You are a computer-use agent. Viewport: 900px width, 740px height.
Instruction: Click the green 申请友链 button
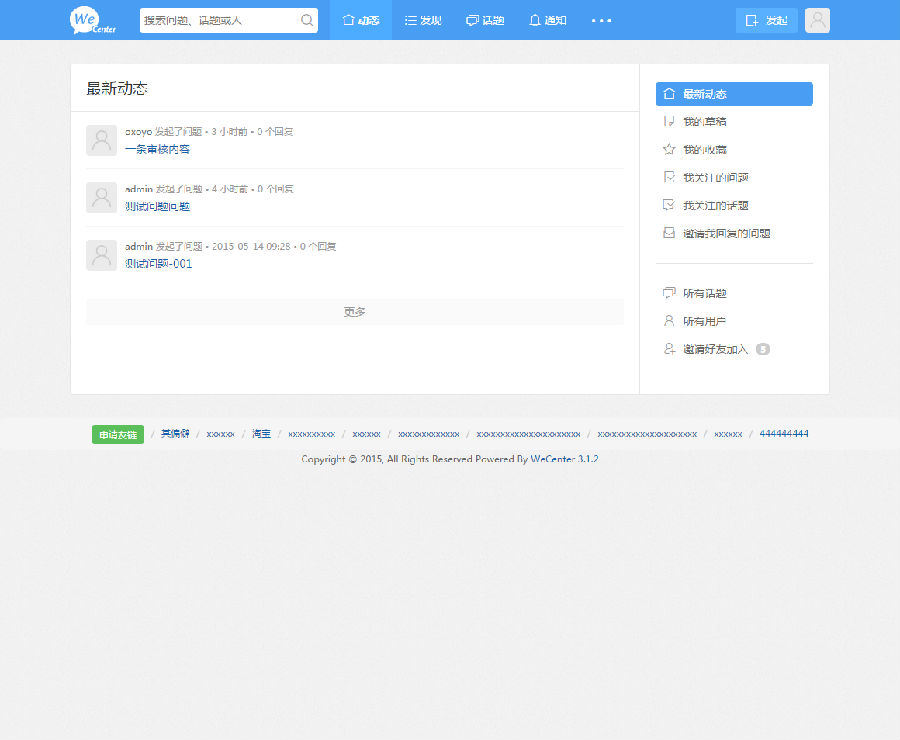pos(118,434)
